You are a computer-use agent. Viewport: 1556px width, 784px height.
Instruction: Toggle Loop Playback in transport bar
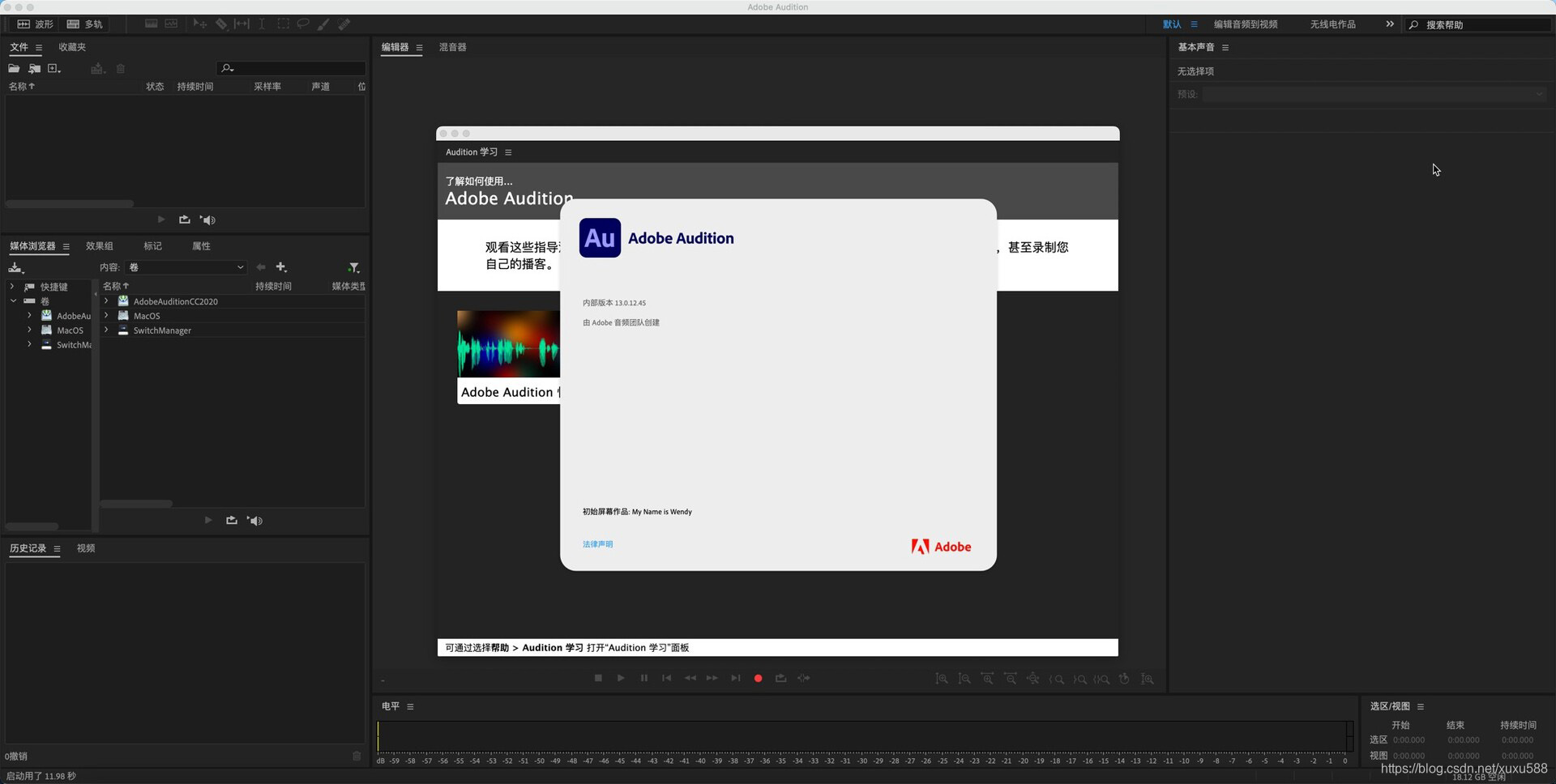point(780,679)
